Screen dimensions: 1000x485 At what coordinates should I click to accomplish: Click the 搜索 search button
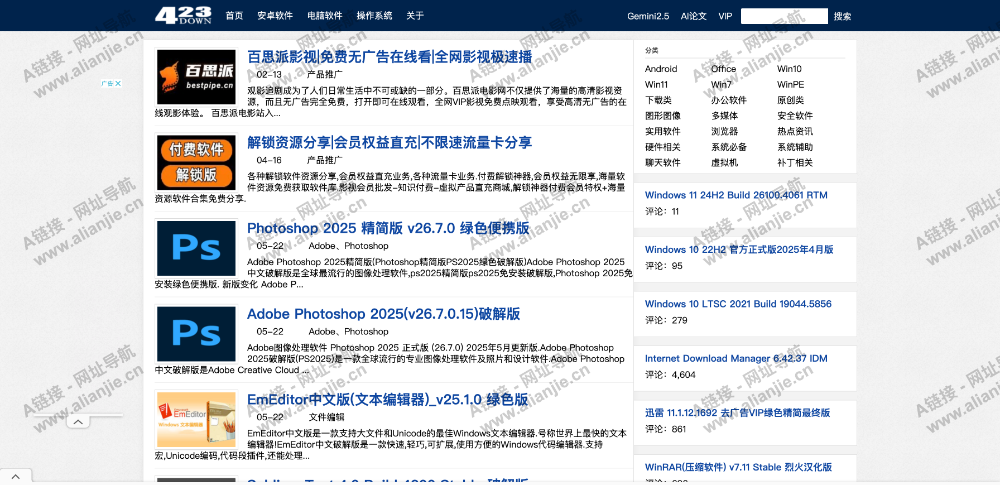coord(842,16)
